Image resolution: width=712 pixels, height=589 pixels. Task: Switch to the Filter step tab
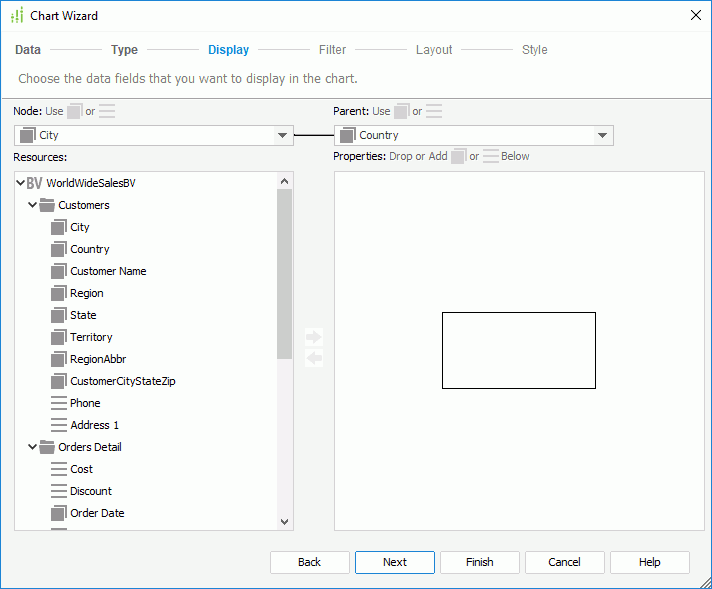tap(332, 50)
